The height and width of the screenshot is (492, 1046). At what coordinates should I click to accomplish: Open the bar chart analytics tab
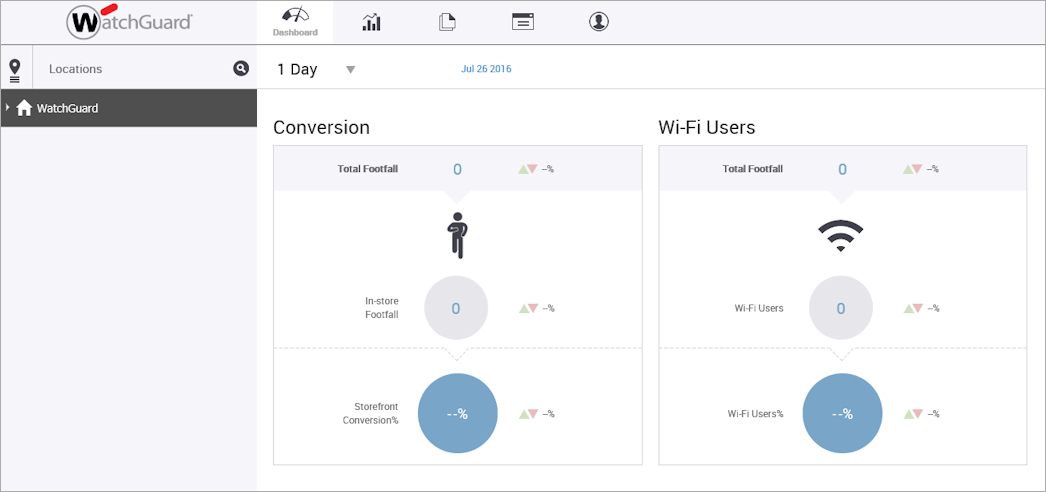pyautogui.click(x=372, y=22)
